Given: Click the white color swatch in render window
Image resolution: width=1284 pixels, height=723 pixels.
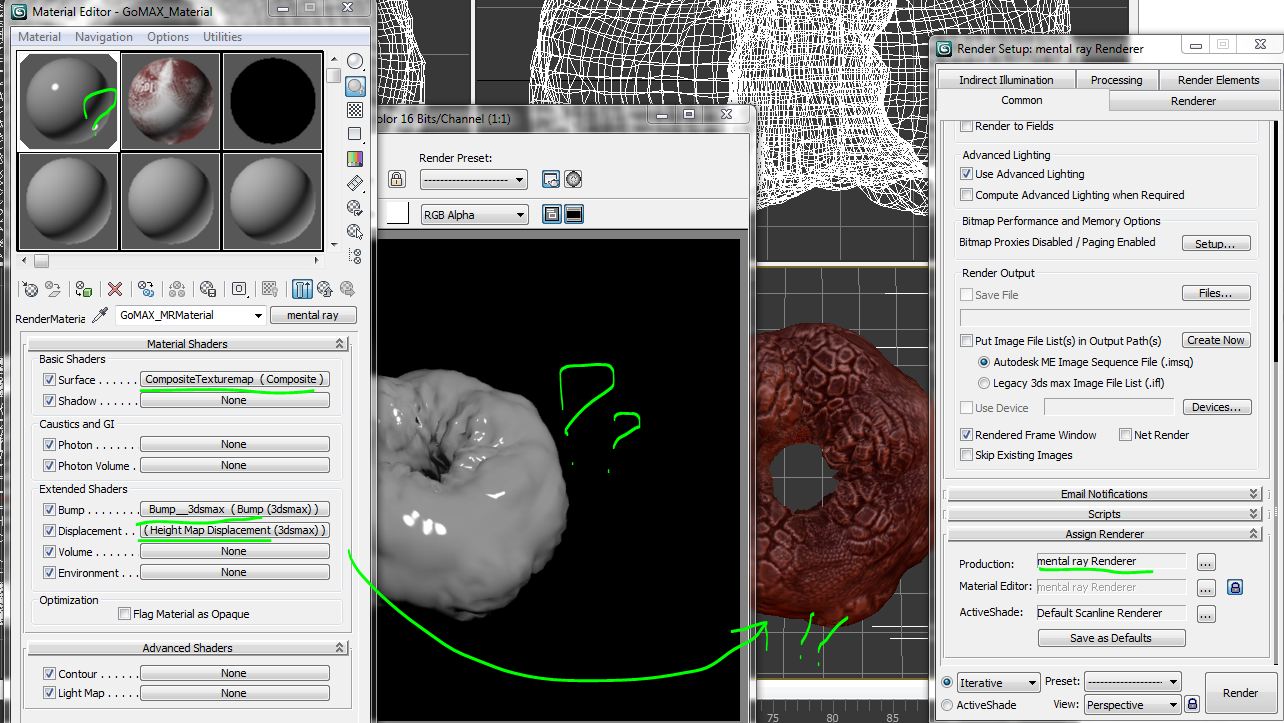Looking at the screenshot, I should click(x=398, y=214).
